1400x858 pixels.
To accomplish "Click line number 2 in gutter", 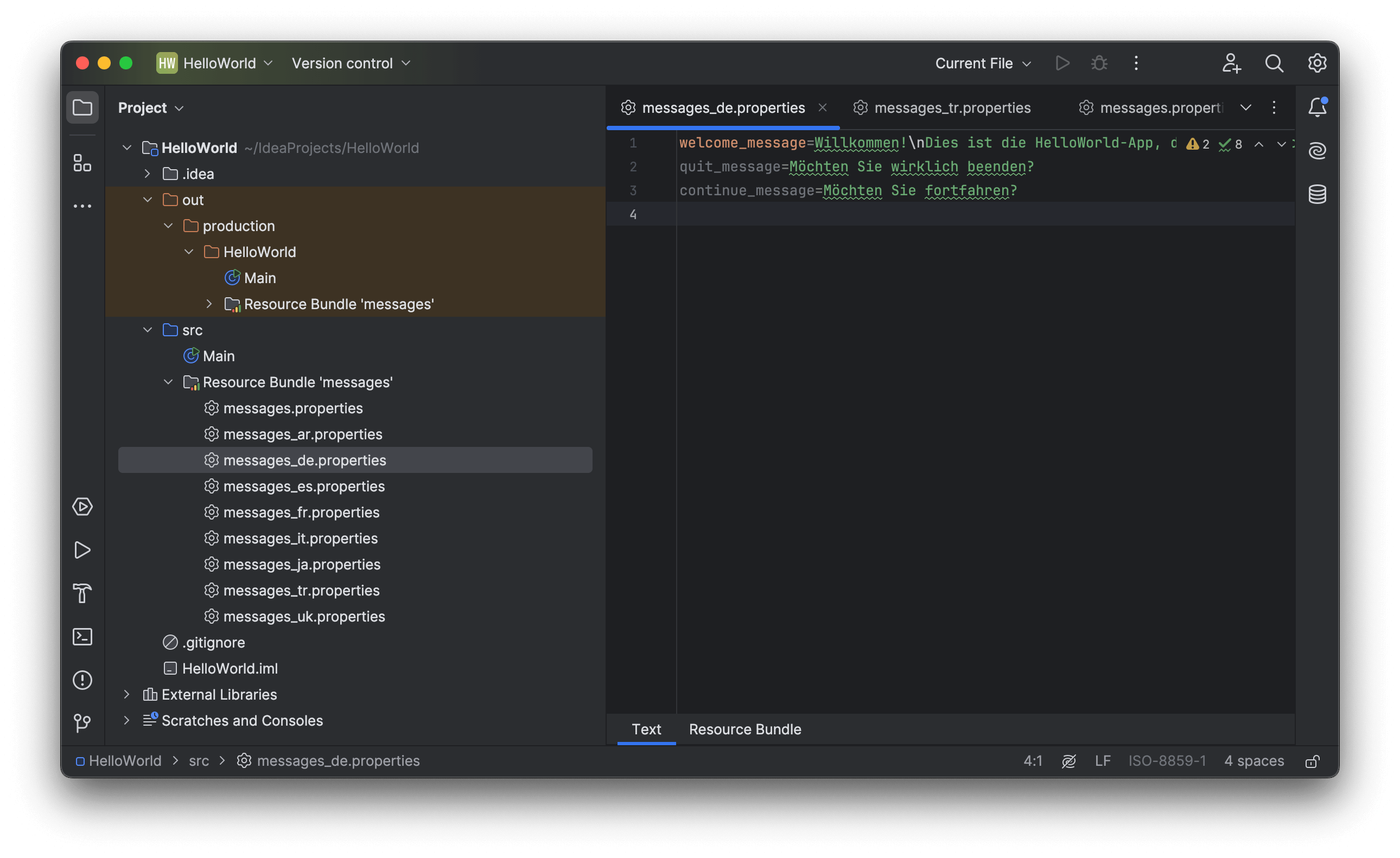I will [x=632, y=167].
